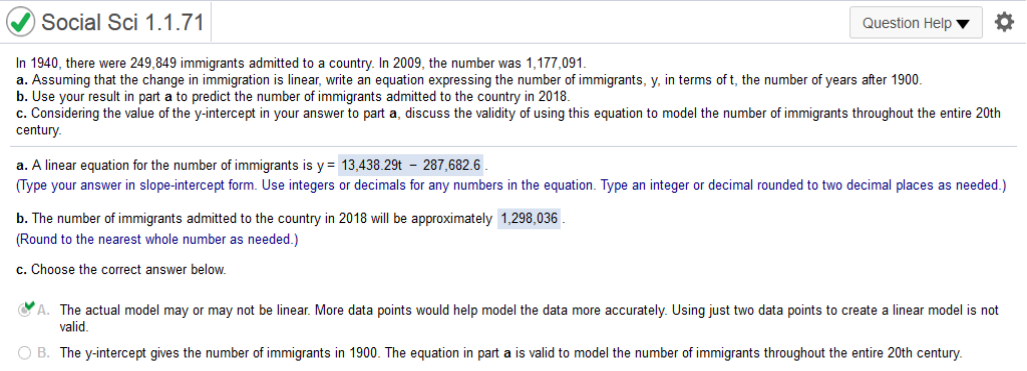1027x371 pixels.
Task: Click the round to nearest whole number hint
Action: (157, 239)
